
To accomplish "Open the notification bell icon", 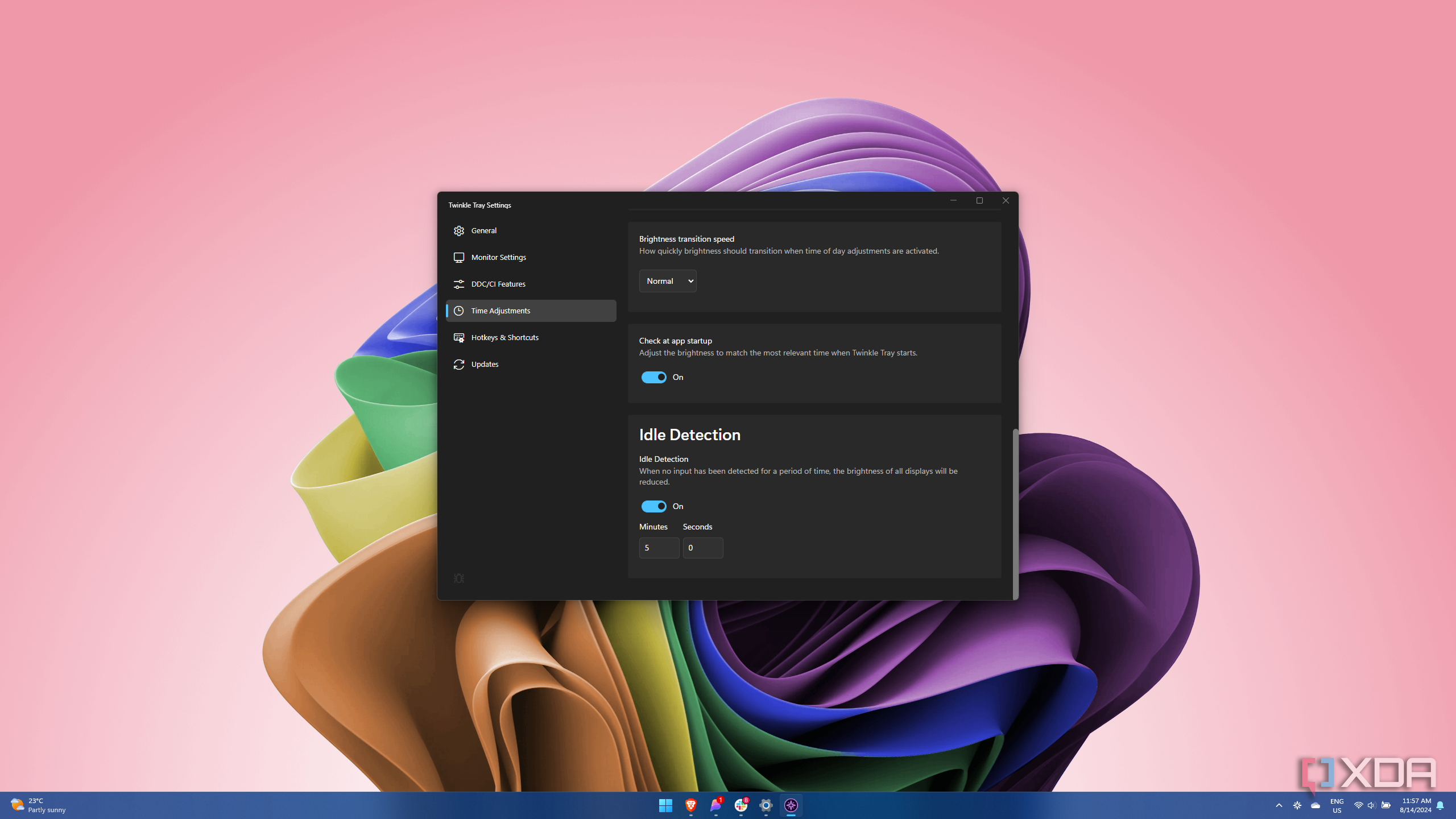I will tap(1440, 805).
